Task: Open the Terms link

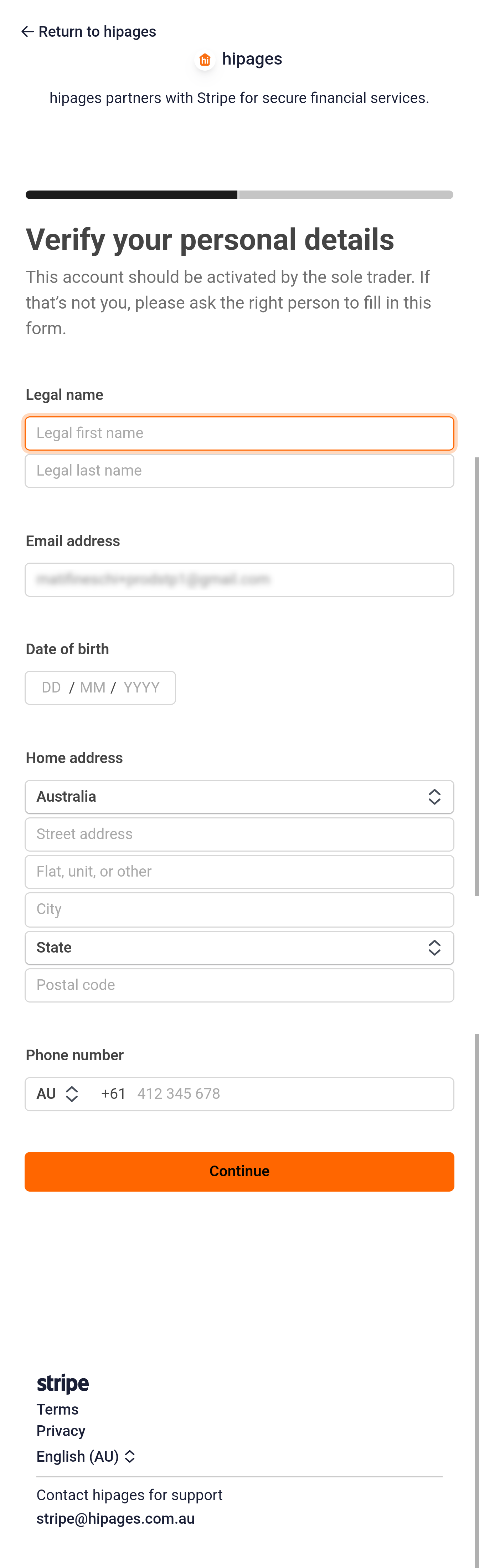Action: click(x=57, y=1410)
